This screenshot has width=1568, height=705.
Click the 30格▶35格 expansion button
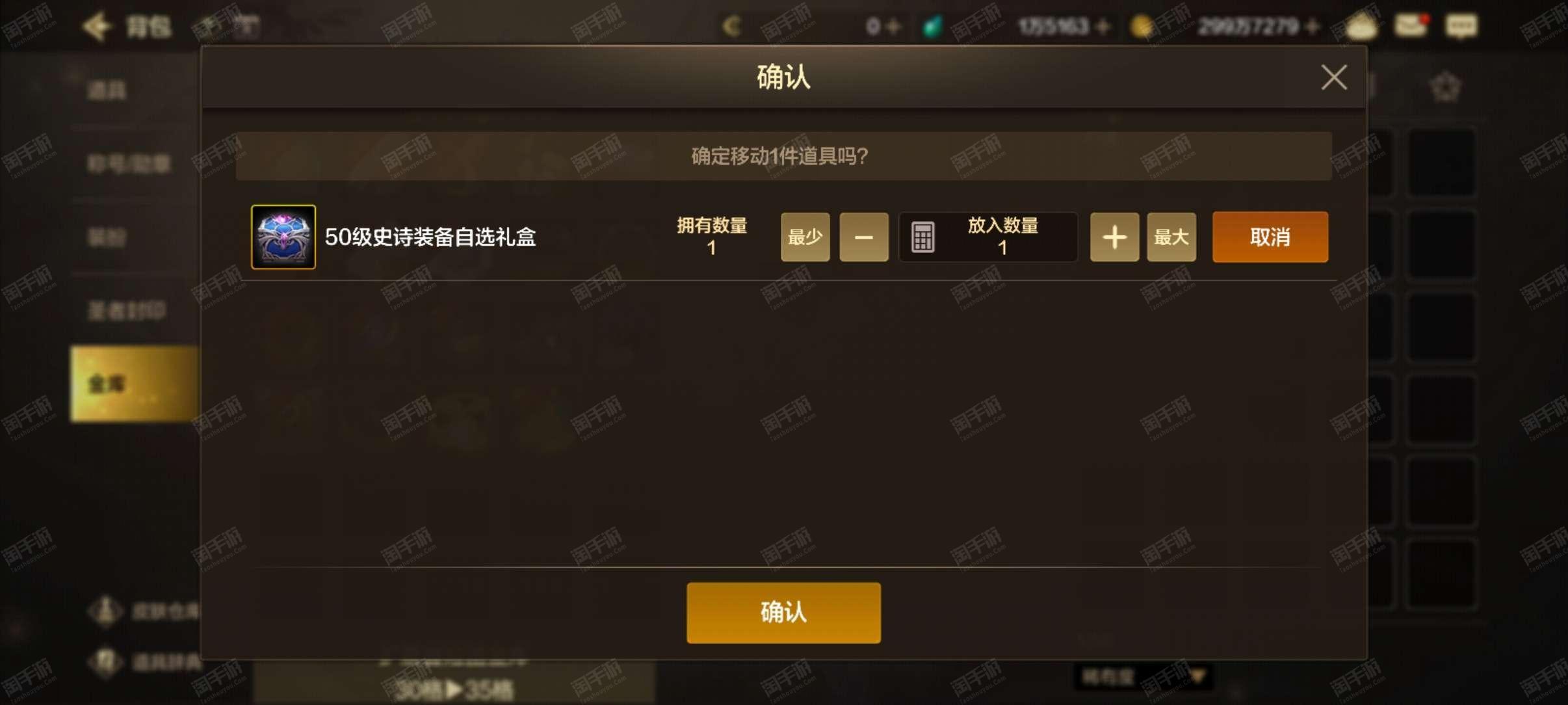[454, 689]
